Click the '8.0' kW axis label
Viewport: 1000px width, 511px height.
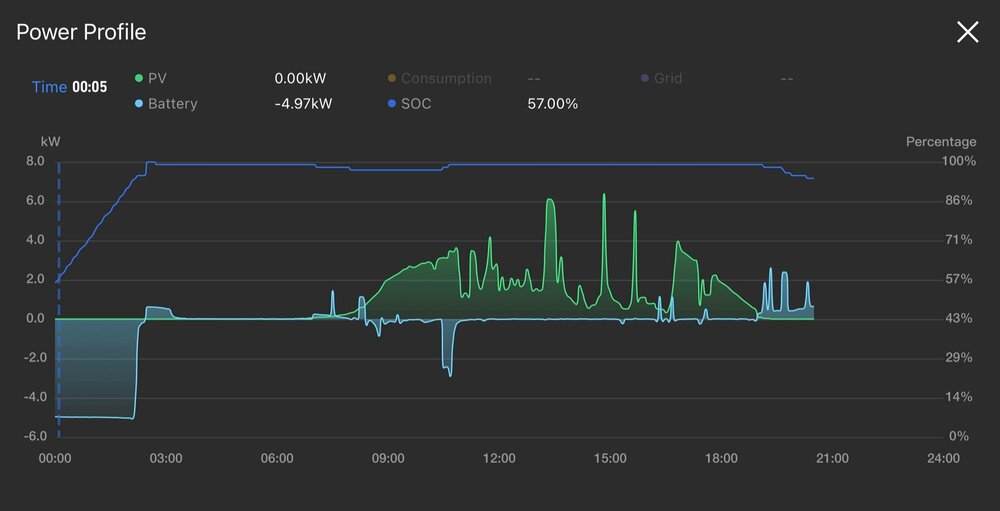pyautogui.click(x=36, y=161)
